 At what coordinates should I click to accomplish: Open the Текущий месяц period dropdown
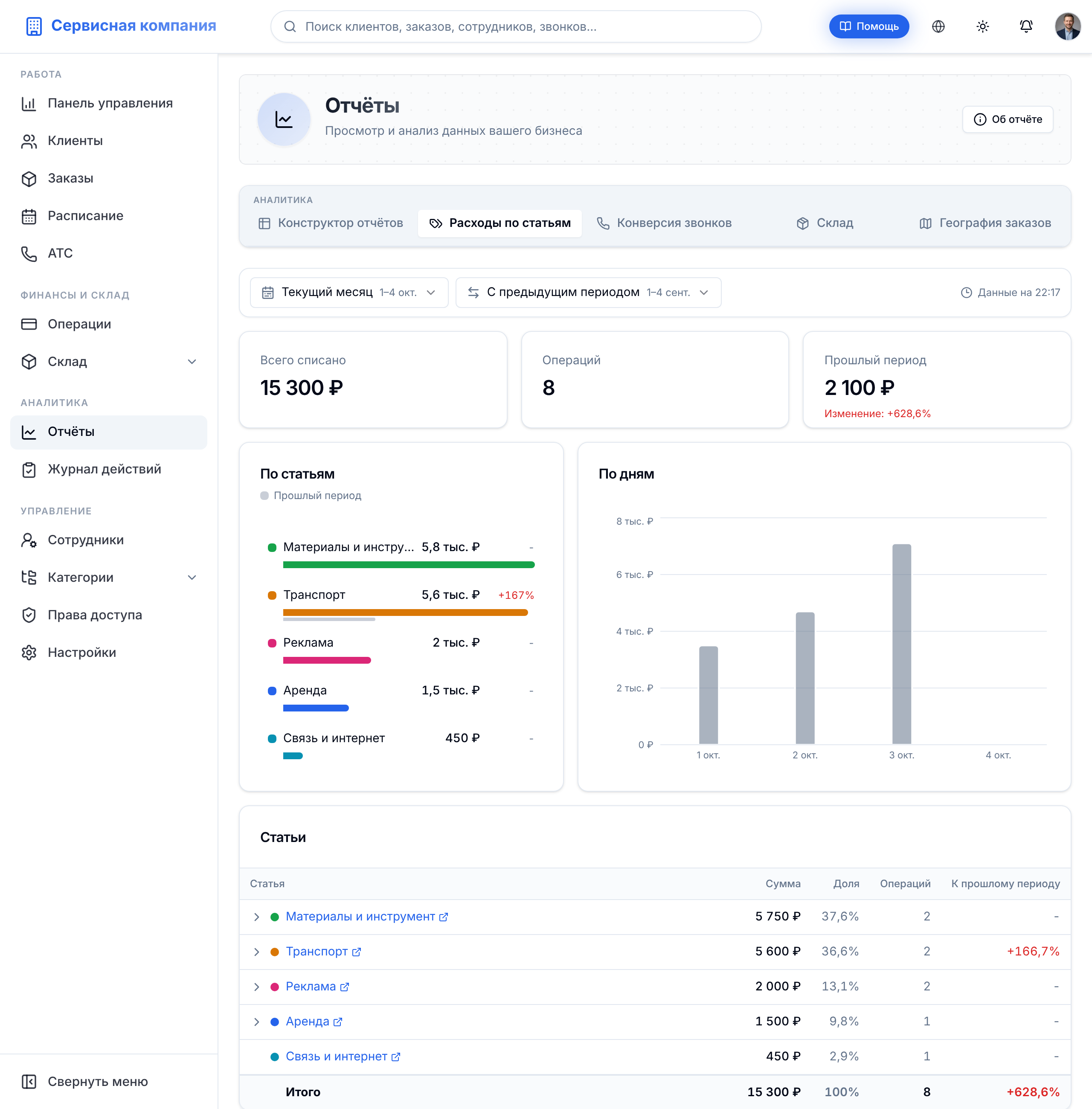tap(349, 293)
